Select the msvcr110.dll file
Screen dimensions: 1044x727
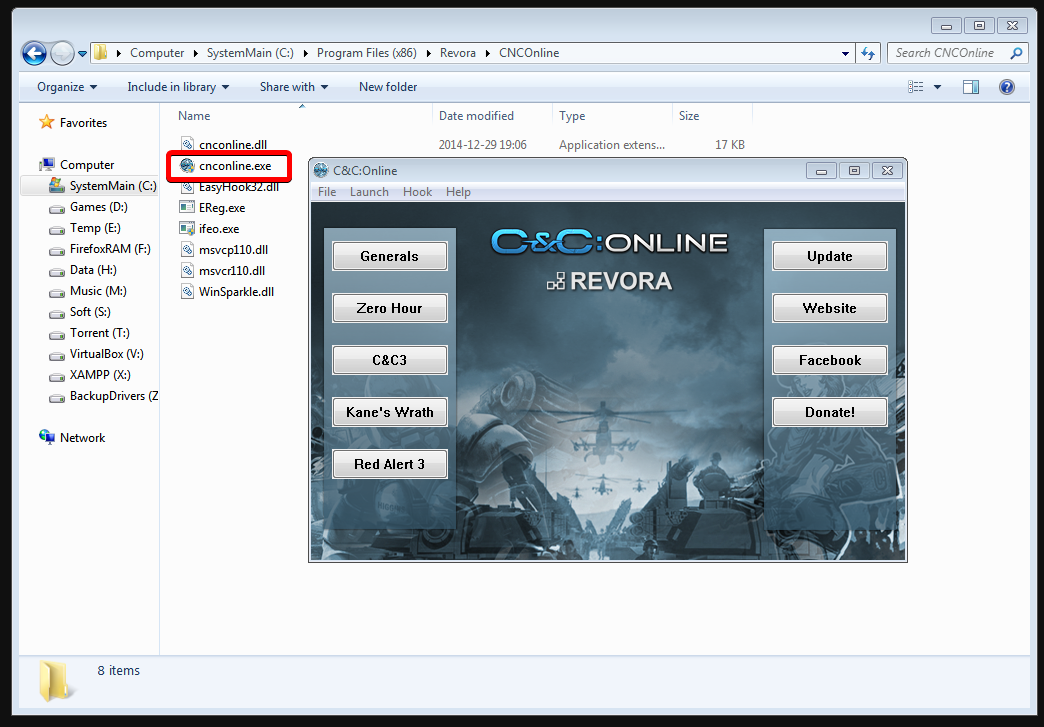tap(223, 270)
